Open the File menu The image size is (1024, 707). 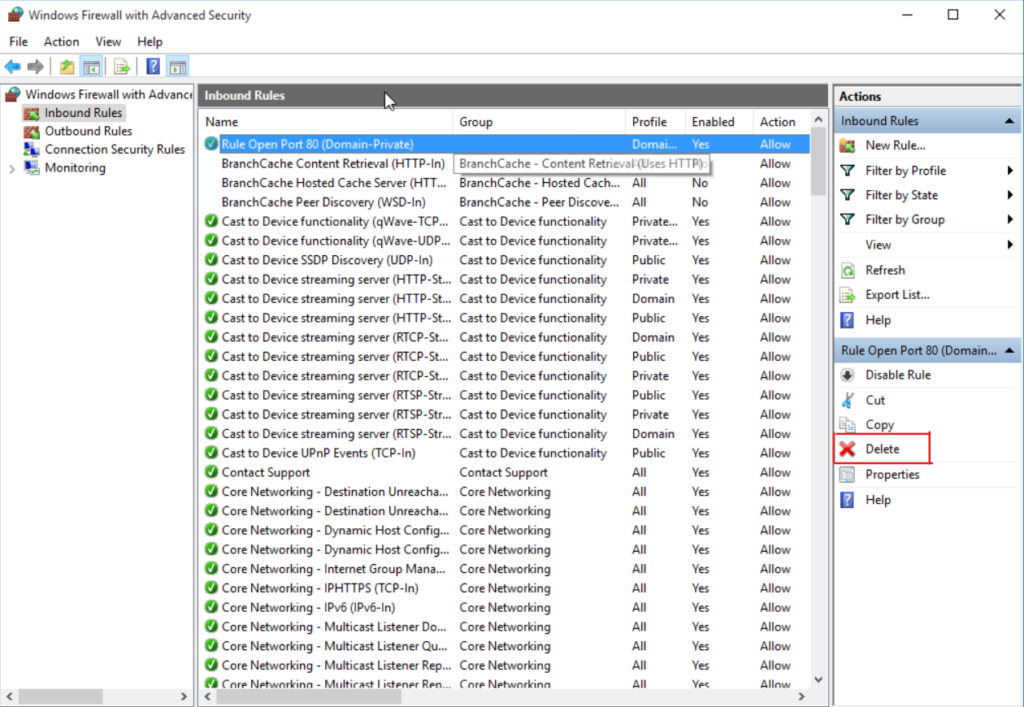18,42
